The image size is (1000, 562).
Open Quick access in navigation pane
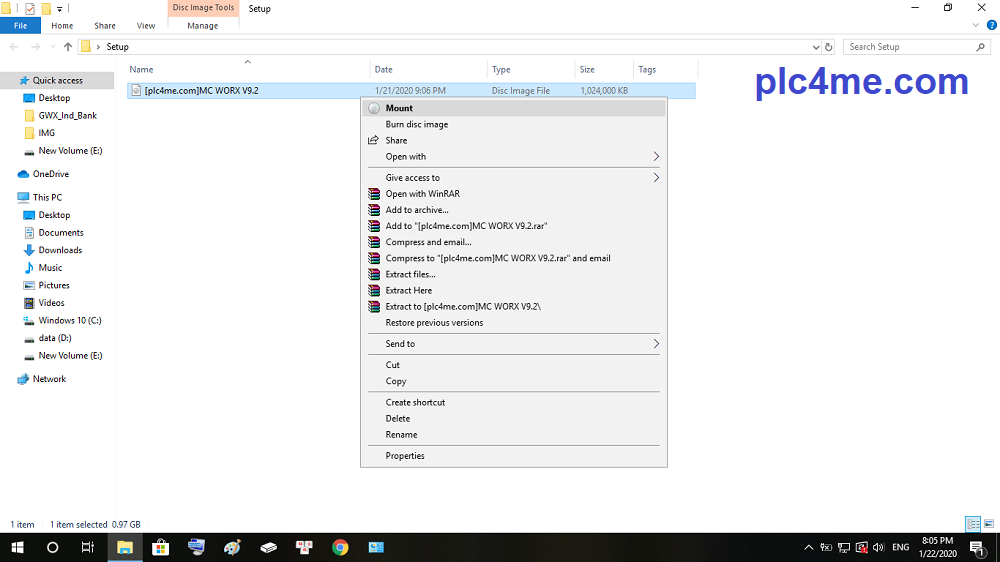57,80
